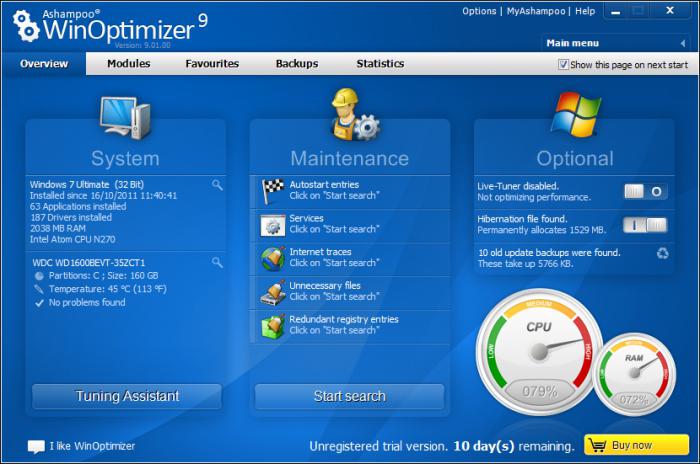Select the Autostart entries row
Screen dimensions: 700x464
coord(350,192)
